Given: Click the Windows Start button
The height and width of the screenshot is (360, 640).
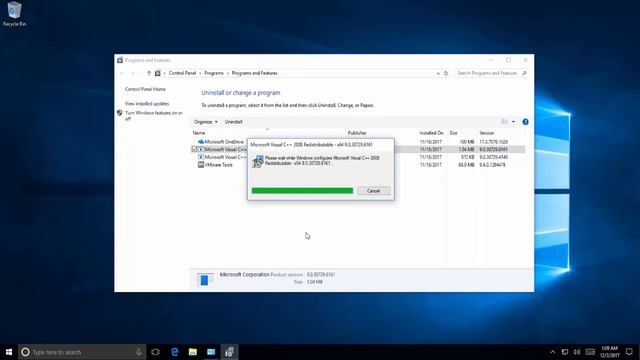Looking at the screenshot, I should [9, 352].
